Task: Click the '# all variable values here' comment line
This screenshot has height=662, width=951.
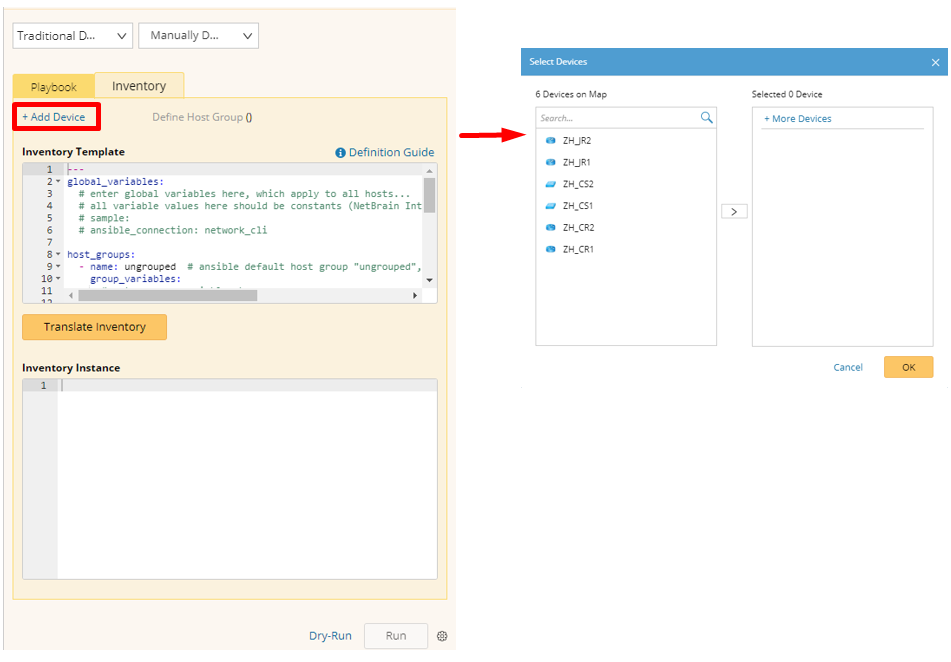Action: (250, 206)
